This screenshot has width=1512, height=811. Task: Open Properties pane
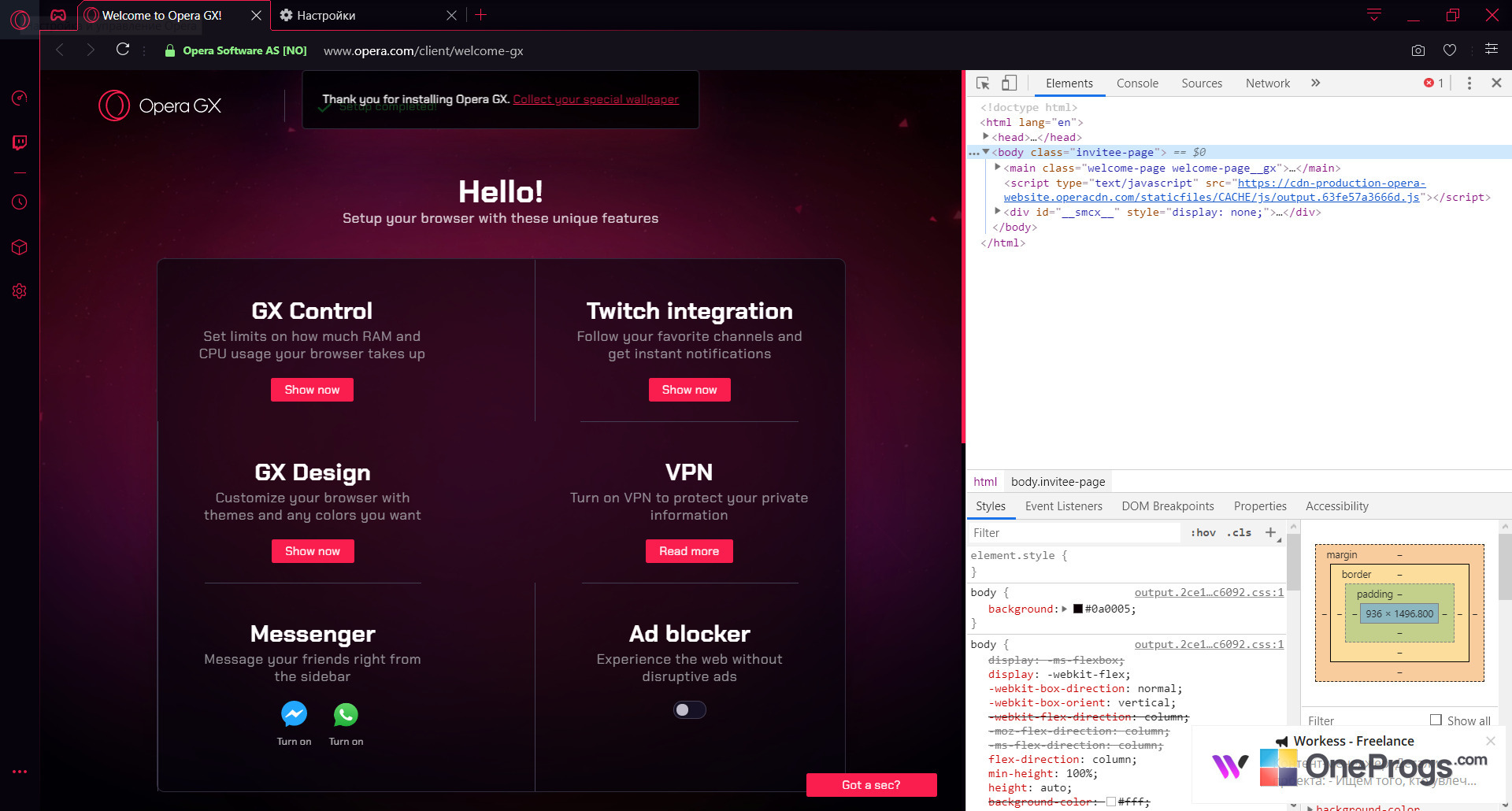click(x=1260, y=506)
